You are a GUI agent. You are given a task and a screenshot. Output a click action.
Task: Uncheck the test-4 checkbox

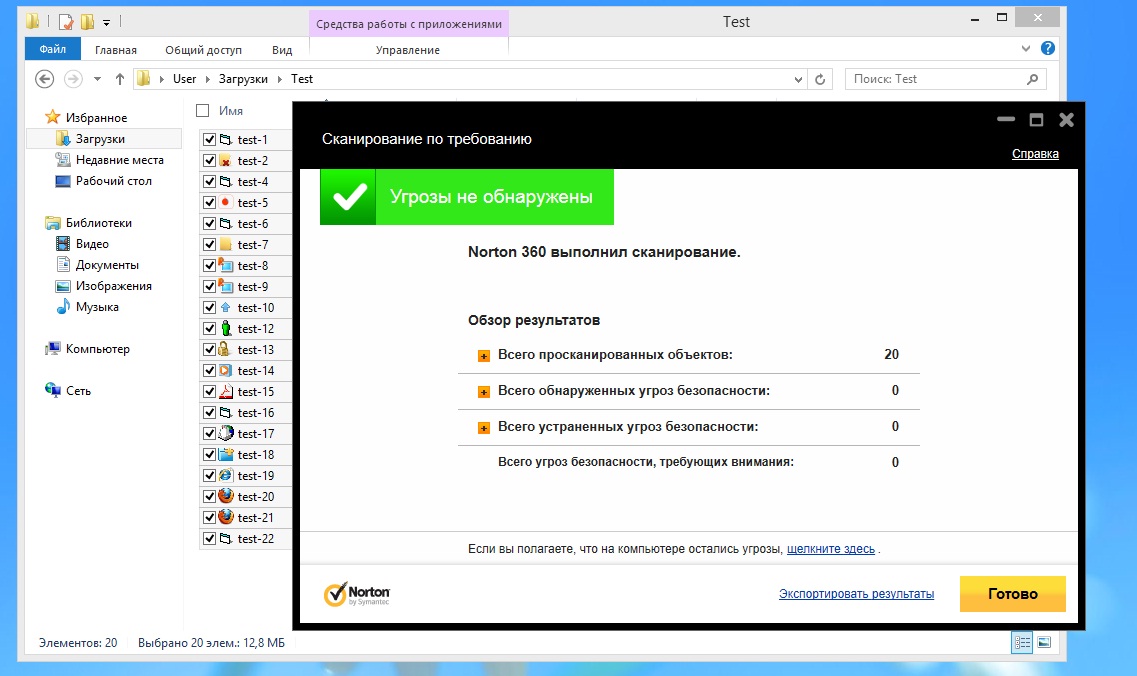click(x=210, y=181)
